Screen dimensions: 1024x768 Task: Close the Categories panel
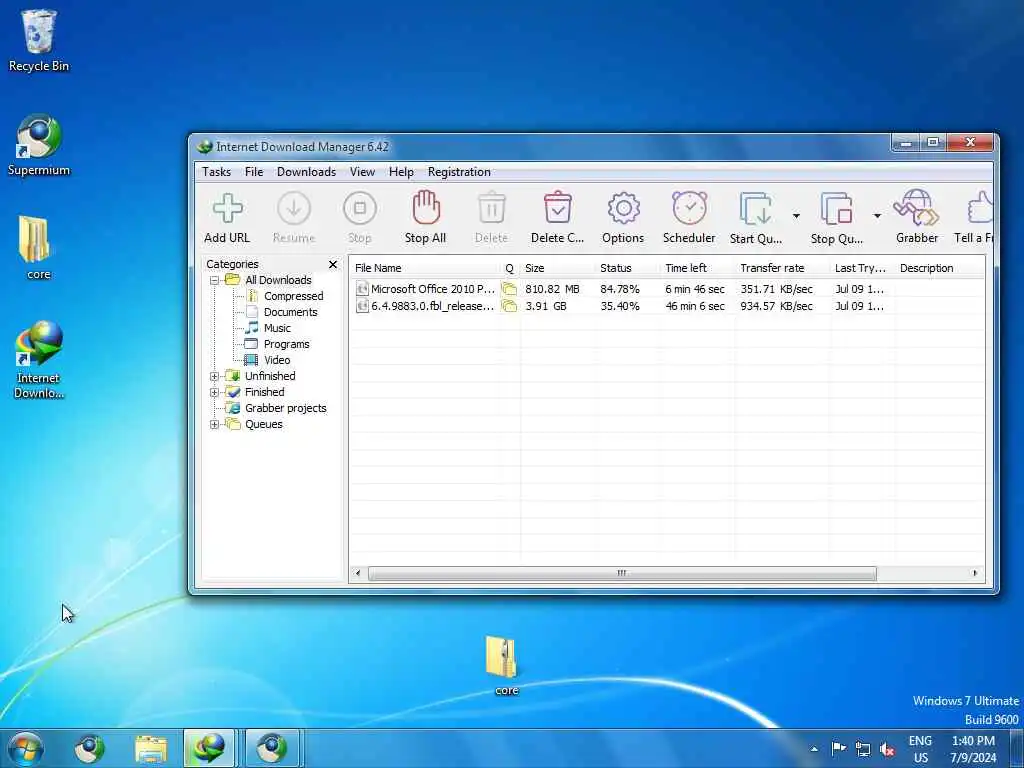[x=333, y=264]
